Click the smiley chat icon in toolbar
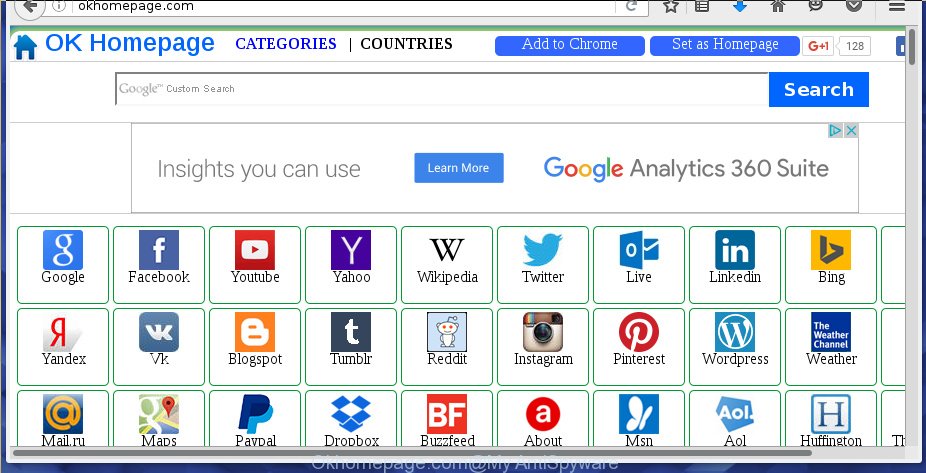This screenshot has height=473, width=926. tap(816, 5)
